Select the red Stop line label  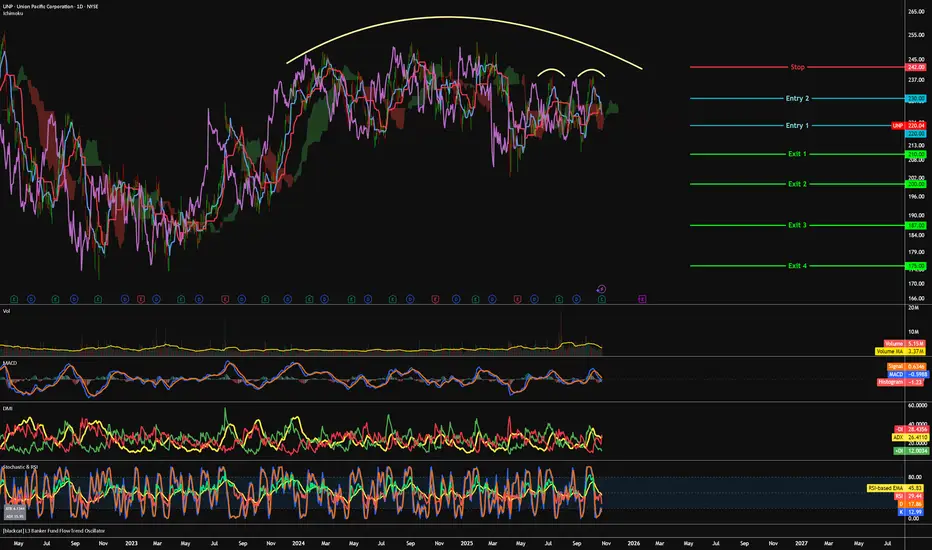tap(797, 67)
